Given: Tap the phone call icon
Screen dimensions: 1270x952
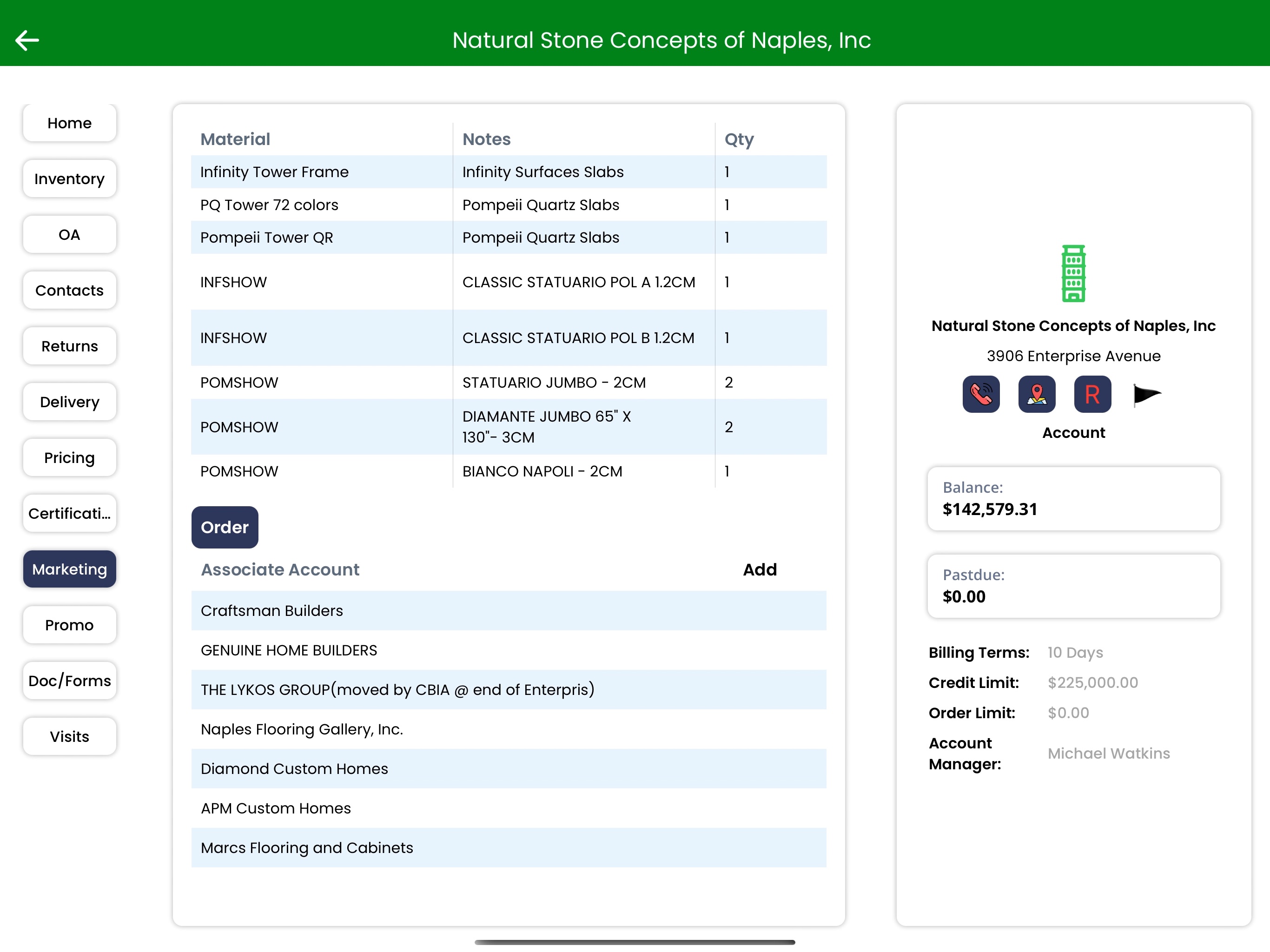Looking at the screenshot, I should tap(981, 395).
